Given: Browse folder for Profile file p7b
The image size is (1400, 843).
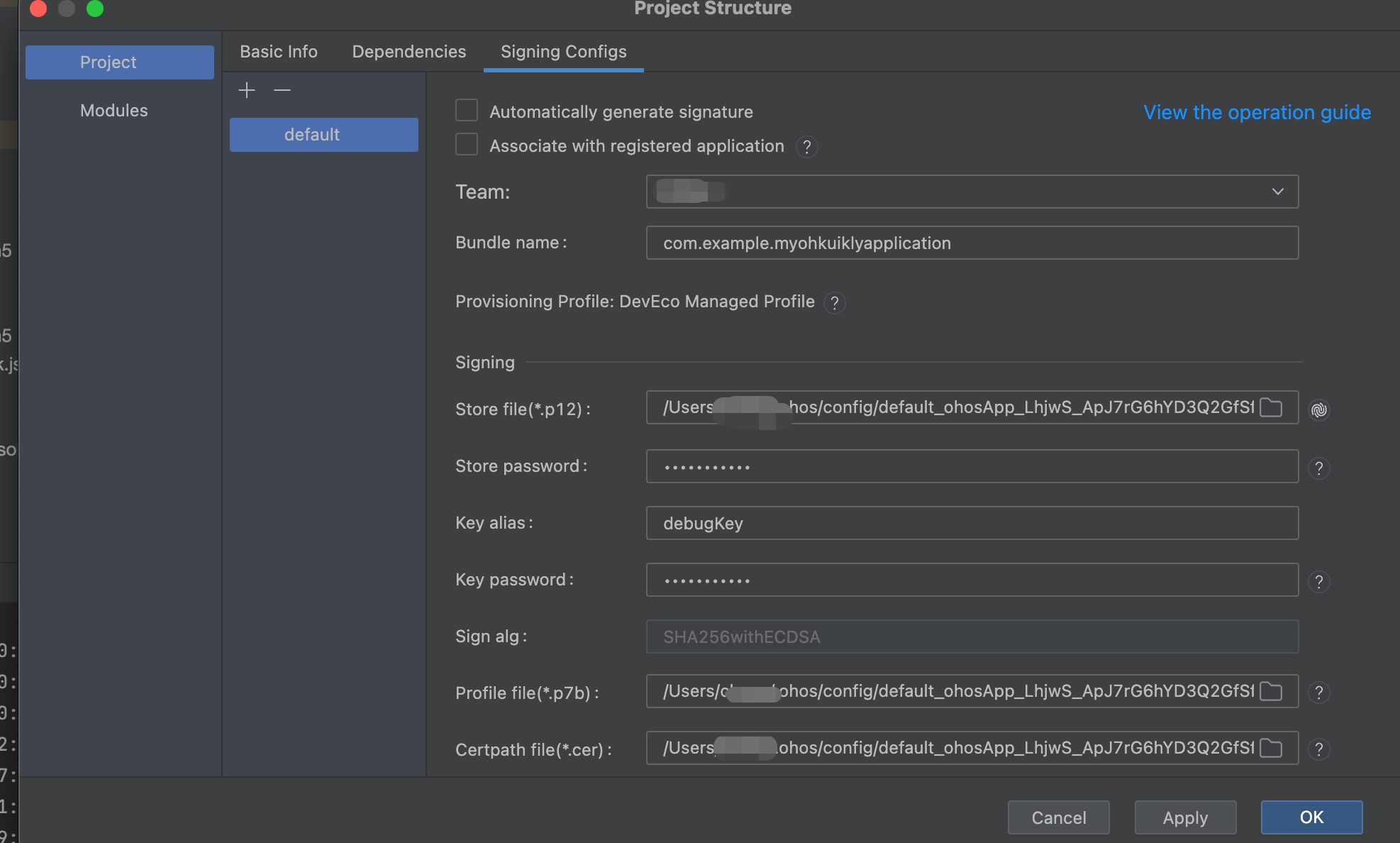Looking at the screenshot, I should (1271, 692).
